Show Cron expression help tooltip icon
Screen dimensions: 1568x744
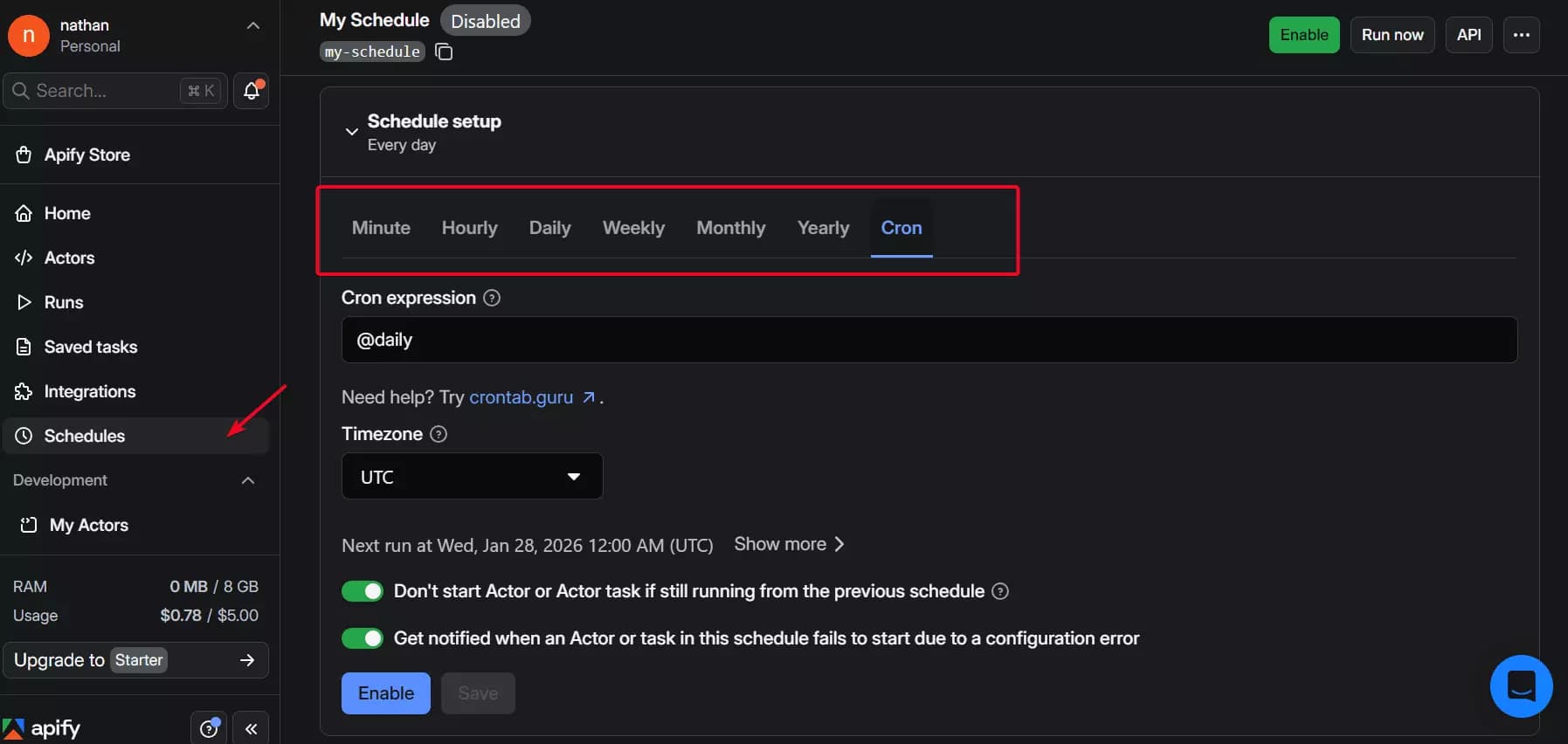click(492, 298)
